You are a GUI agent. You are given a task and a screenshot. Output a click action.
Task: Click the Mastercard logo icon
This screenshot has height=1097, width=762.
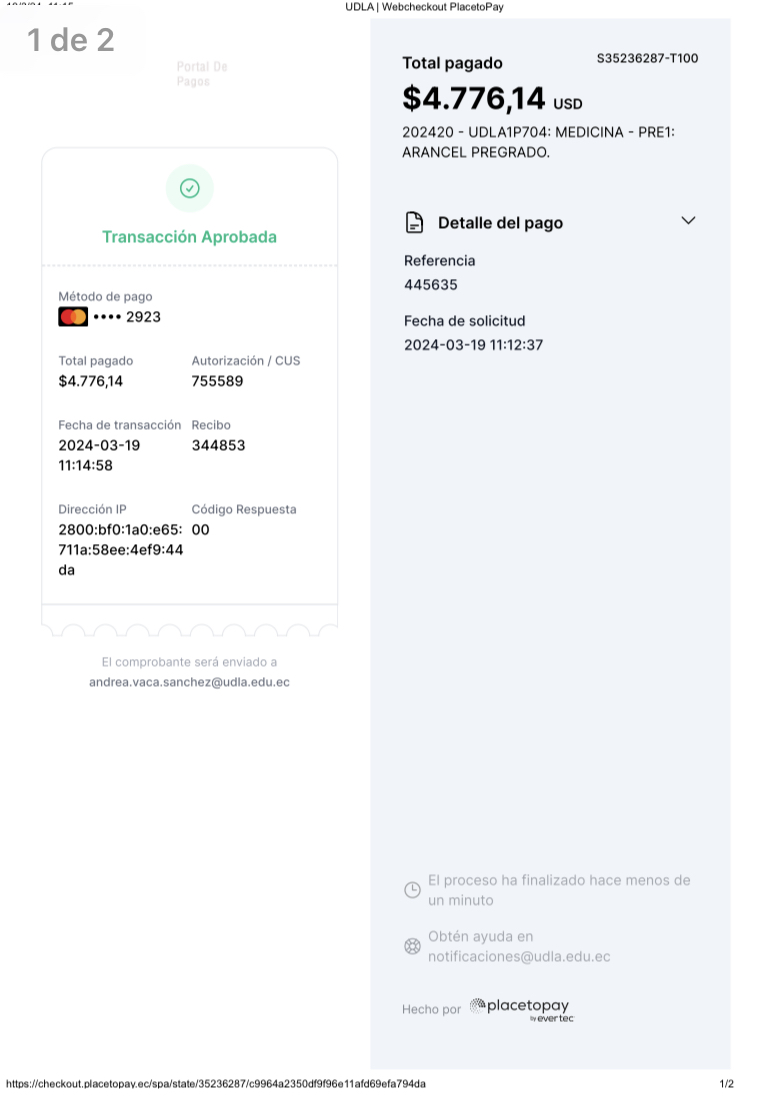click(x=73, y=317)
